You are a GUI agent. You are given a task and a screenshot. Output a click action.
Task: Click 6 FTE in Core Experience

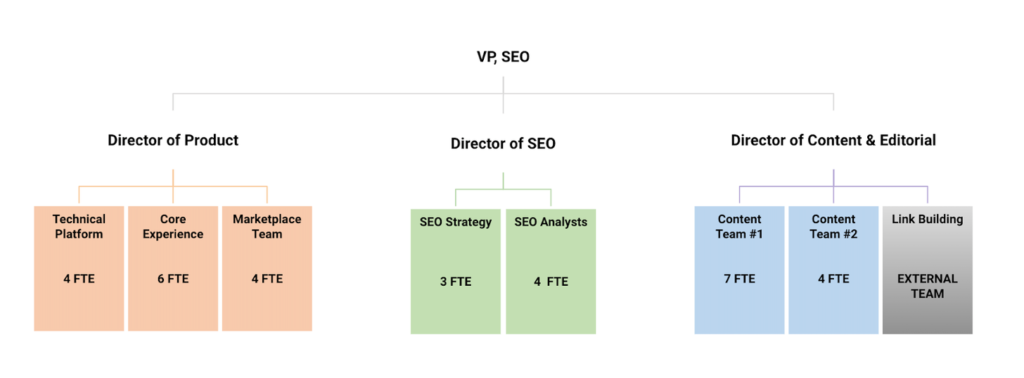coord(173,279)
